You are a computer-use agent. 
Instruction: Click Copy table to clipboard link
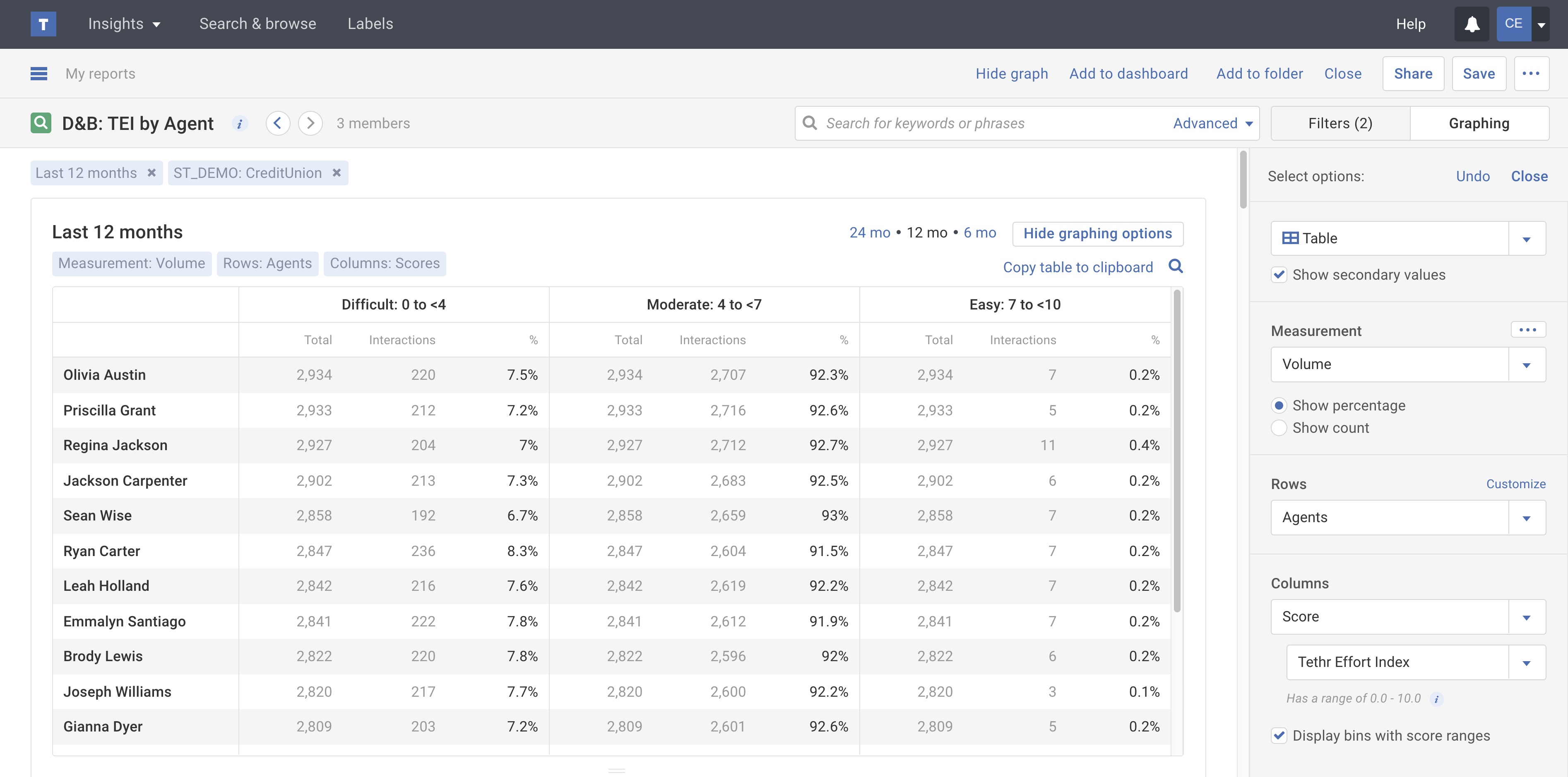(1077, 268)
